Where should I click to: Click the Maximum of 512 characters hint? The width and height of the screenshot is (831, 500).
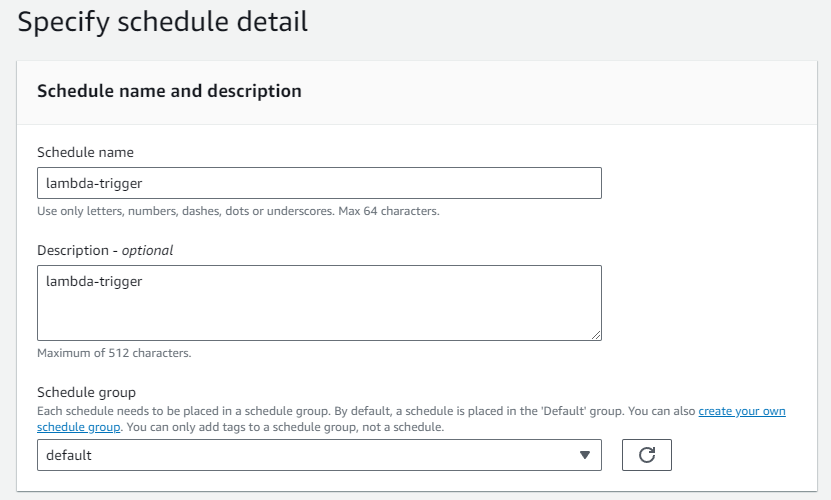click(114, 353)
